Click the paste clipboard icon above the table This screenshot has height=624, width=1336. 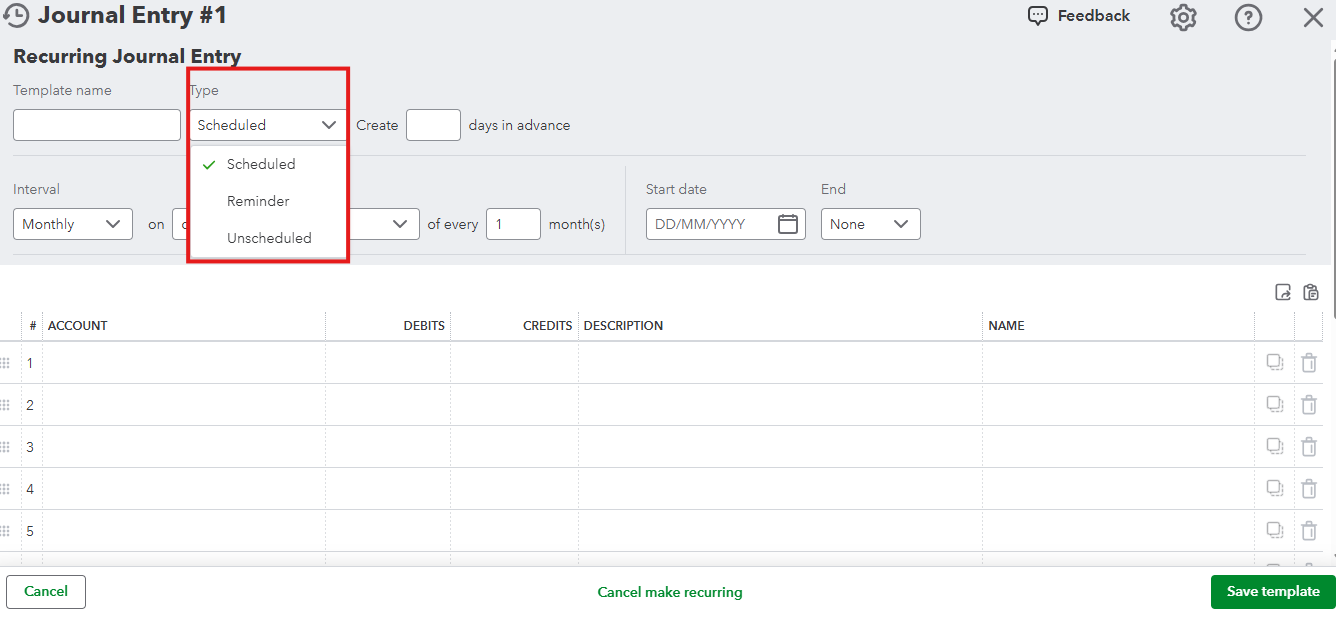(1311, 292)
